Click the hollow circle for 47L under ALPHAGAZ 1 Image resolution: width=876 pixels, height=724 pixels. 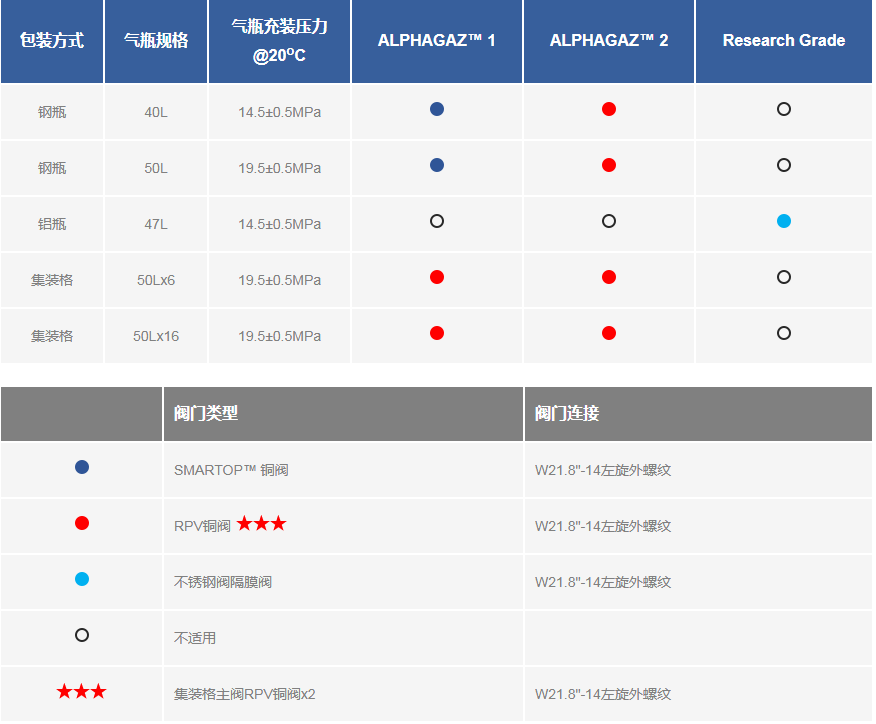click(x=437, y=221)
